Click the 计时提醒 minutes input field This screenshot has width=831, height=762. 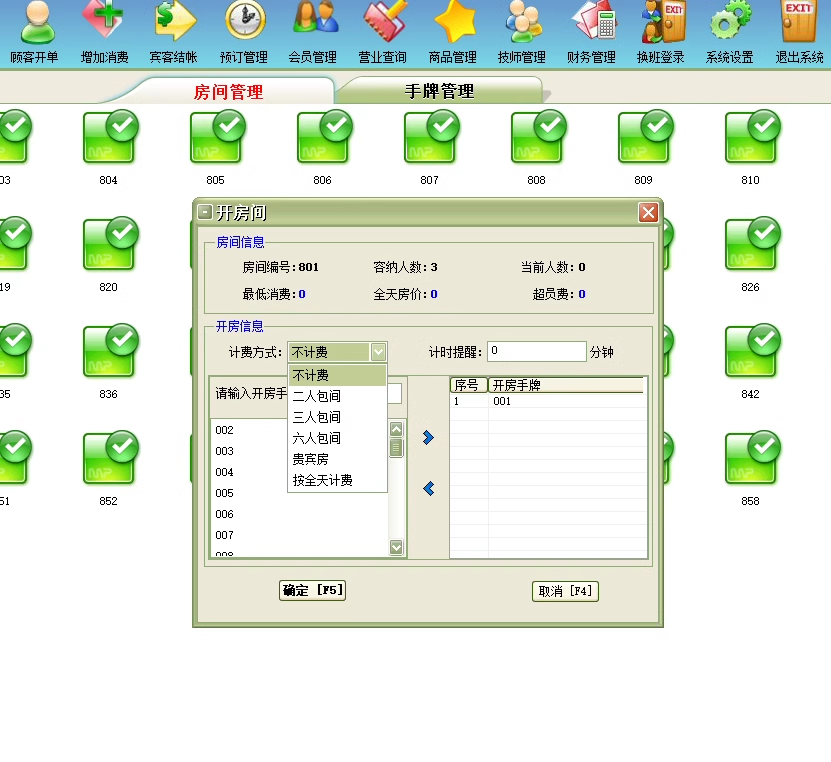(536, 351)
